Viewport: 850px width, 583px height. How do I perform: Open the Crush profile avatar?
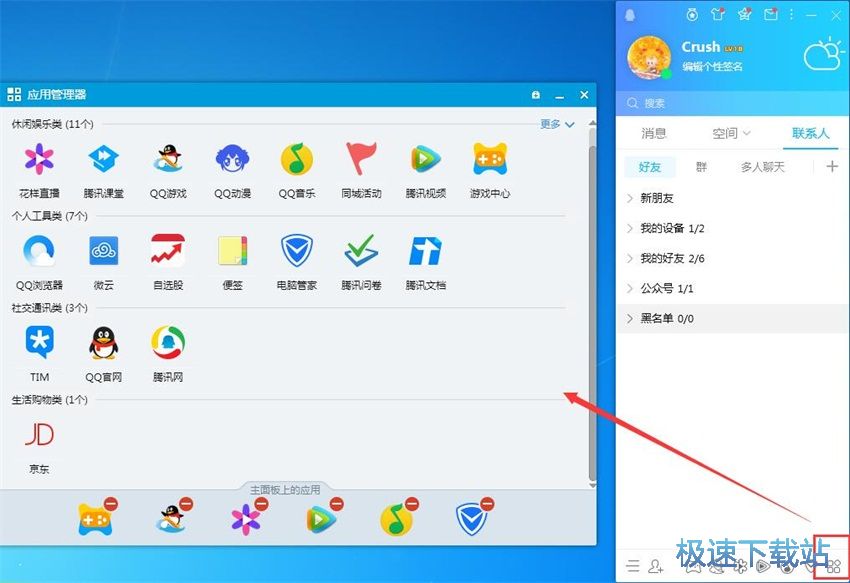tap(648, 56)
